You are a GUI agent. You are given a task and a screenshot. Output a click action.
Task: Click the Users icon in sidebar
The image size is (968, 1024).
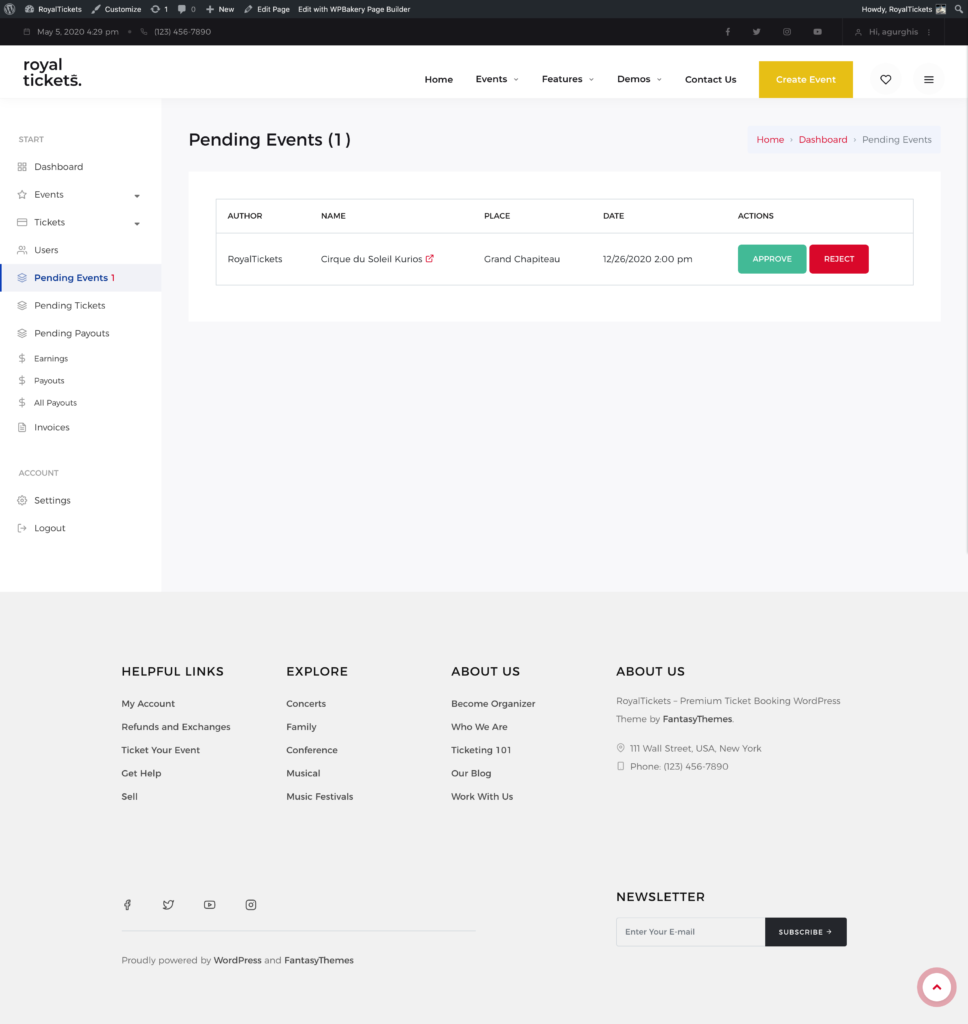pyautogui.click(x=22, y=250)
